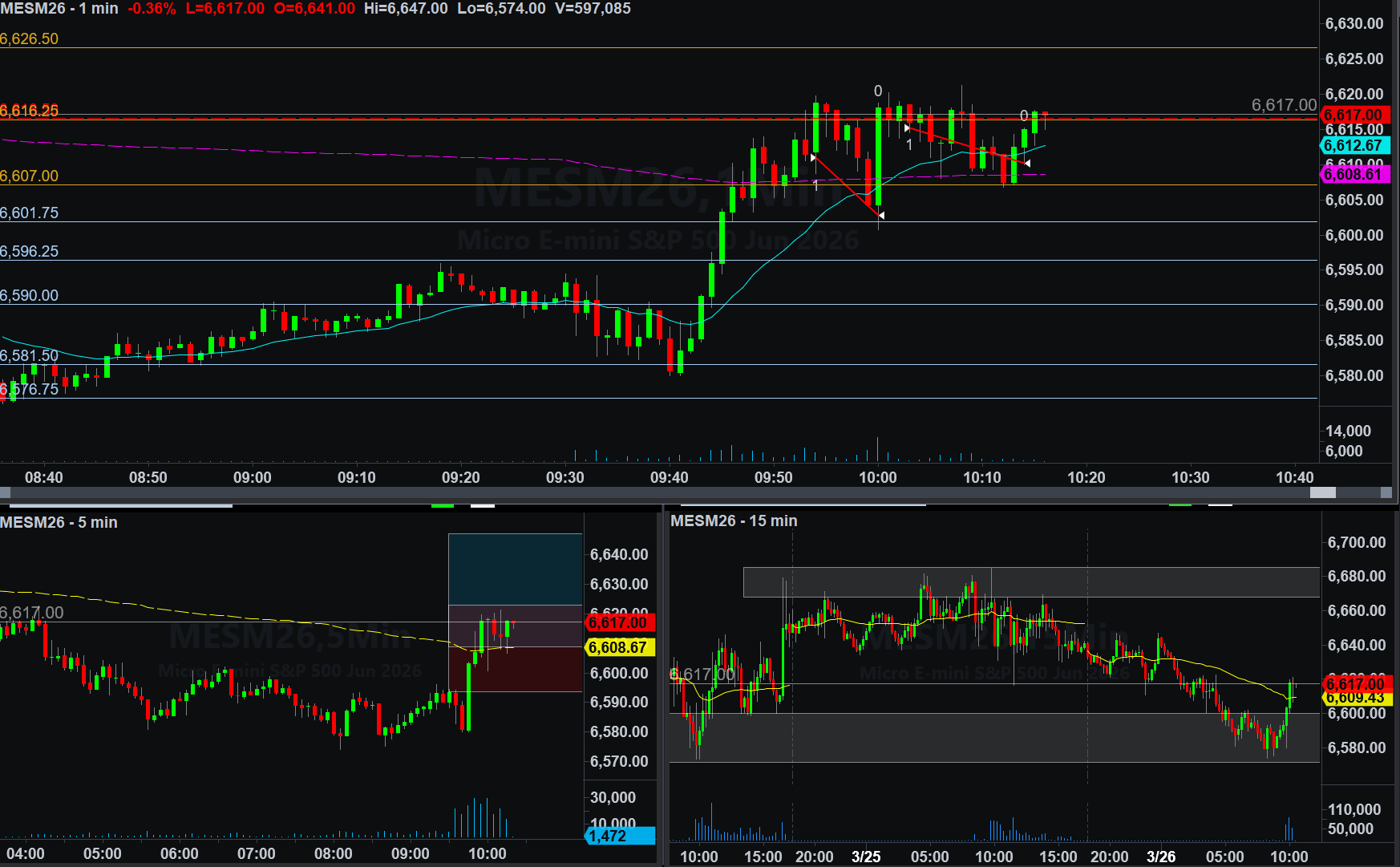Select the MESM26 - 1 min chart title

pos(59,9)
